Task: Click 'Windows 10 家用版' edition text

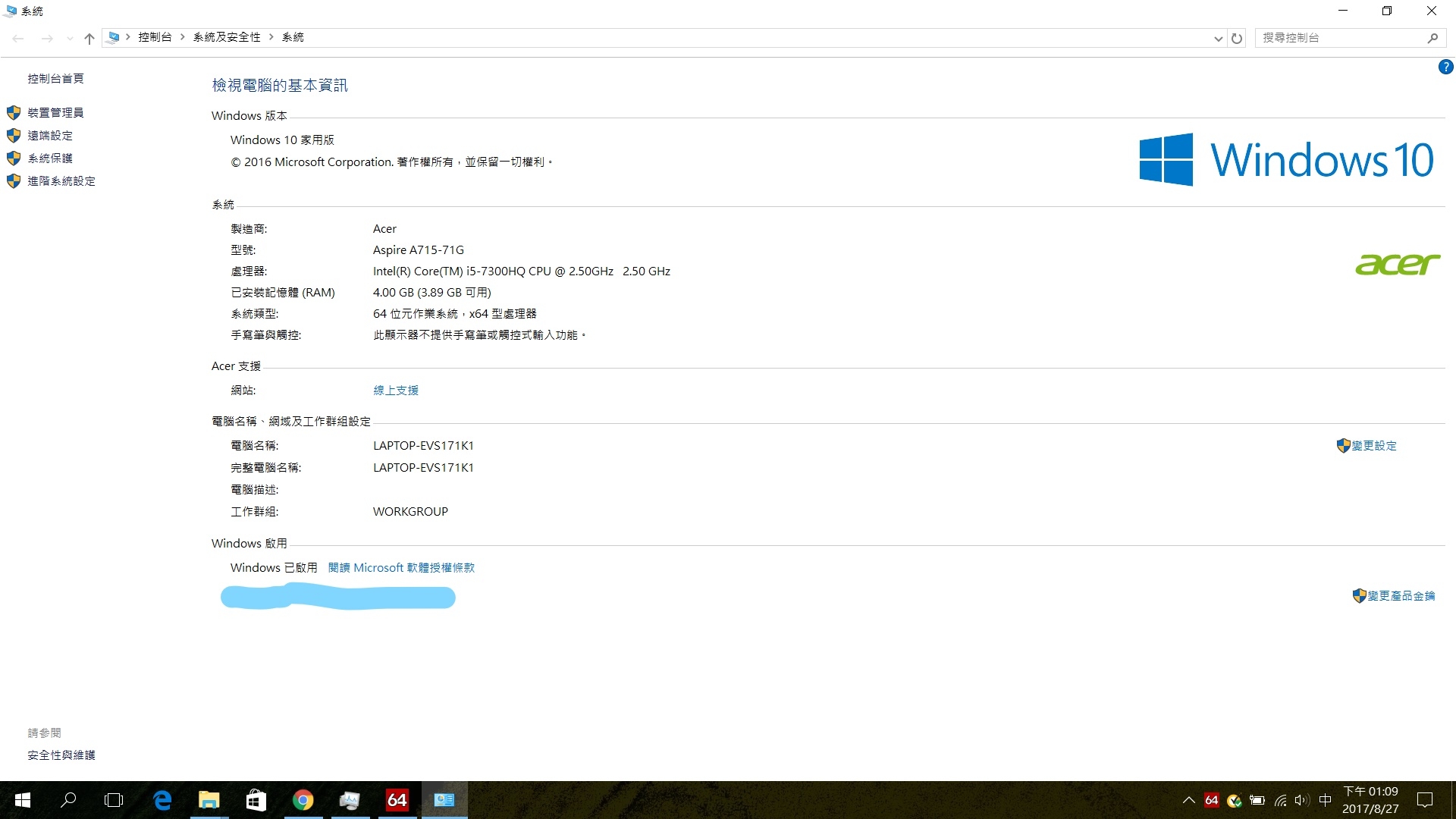Action: click(x=282, y=140)
